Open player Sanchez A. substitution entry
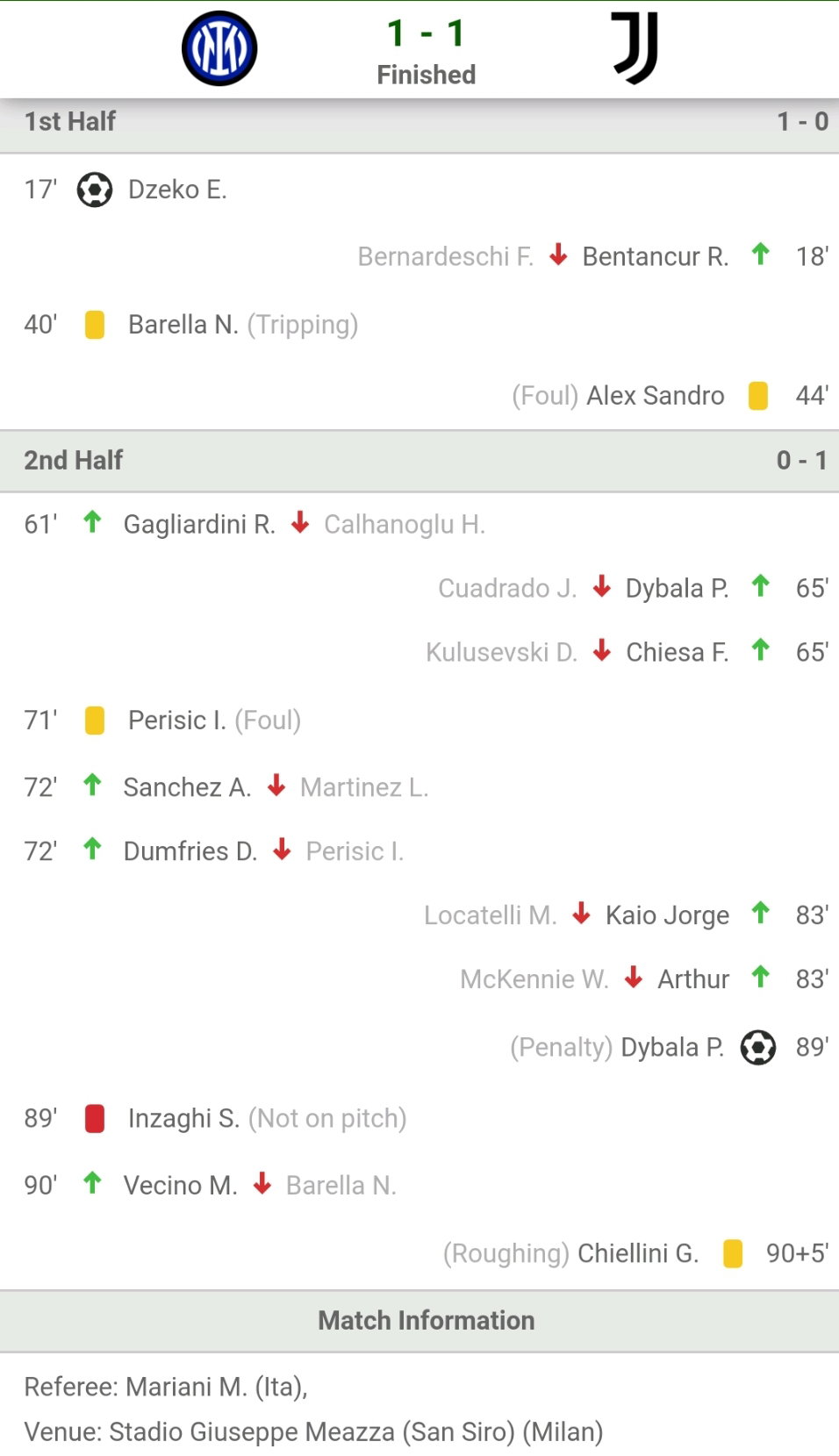Screen dimensions: 839x1456 tap(187, 787)
